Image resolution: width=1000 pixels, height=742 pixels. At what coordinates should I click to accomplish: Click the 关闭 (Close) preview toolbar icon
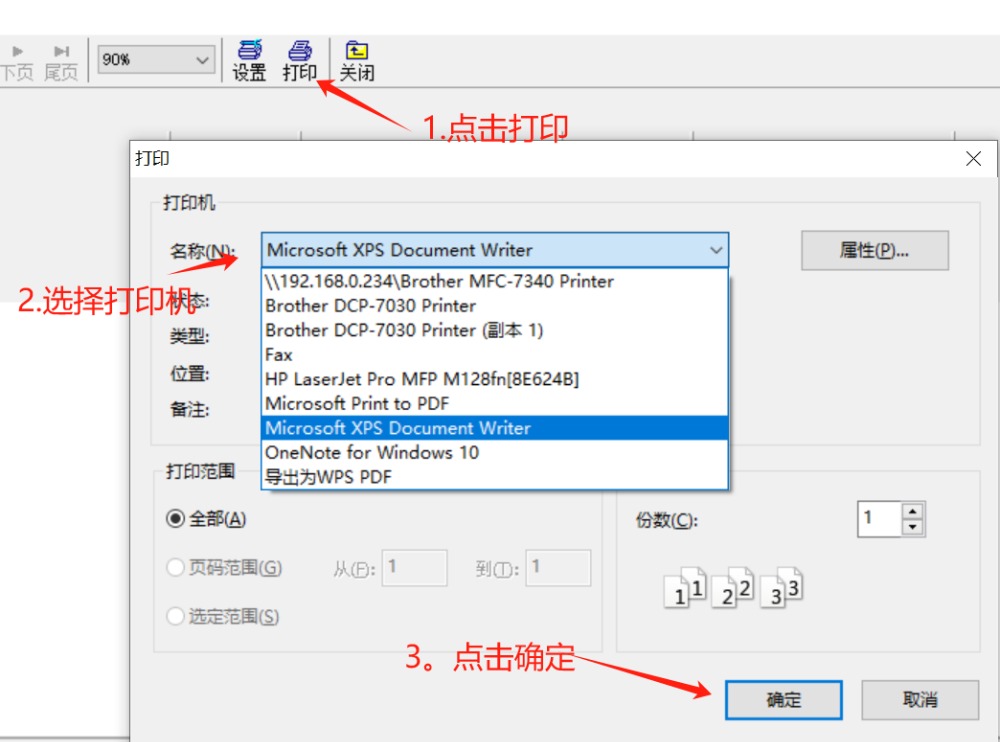point(357,61)
